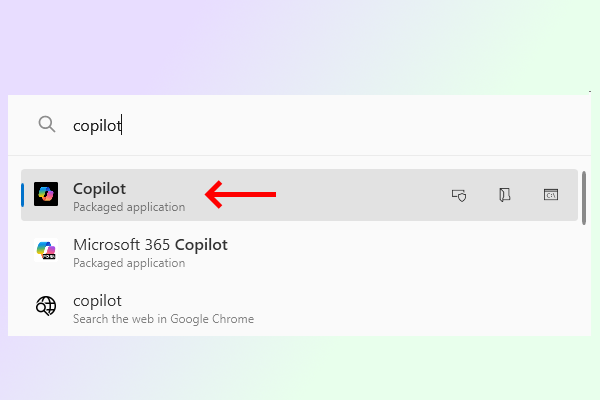This screenshot has height=400, width=600.
Task: Choose the "copilot" web search result
Action: [x=97, y=300]
